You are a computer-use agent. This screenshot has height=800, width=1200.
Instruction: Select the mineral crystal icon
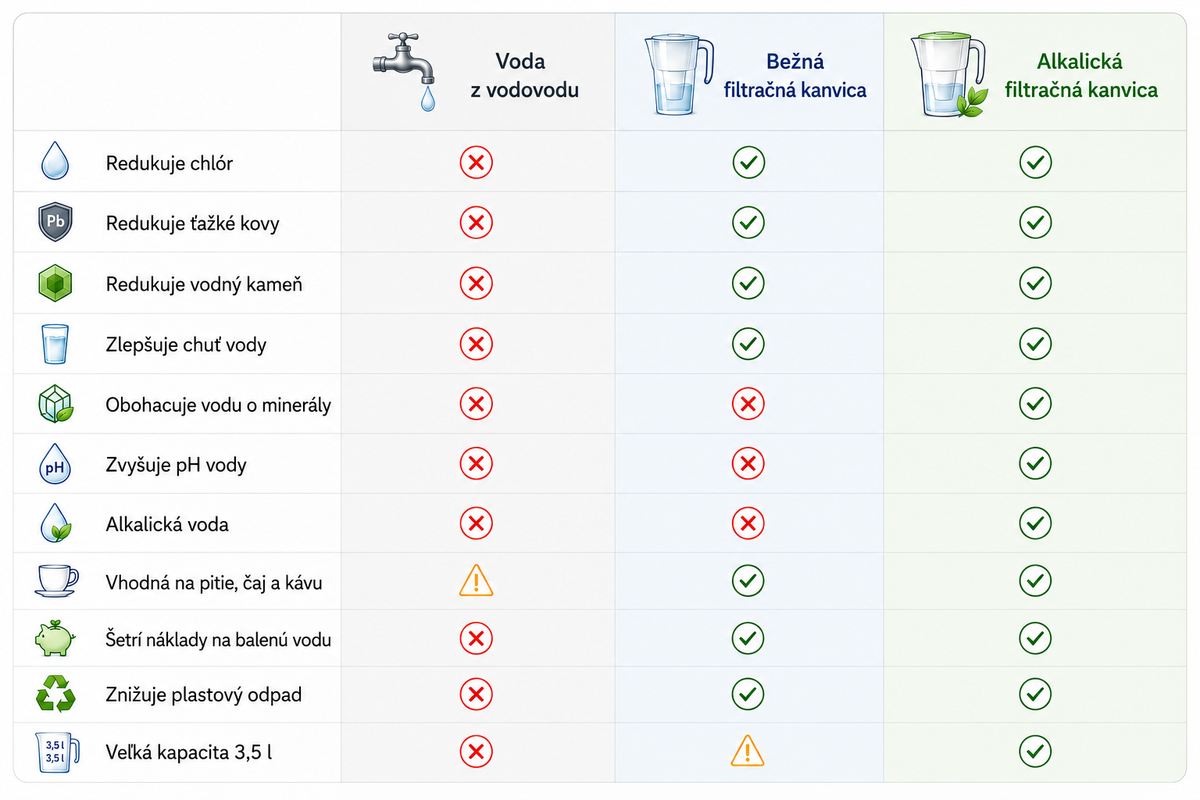[x=55, y=405]
